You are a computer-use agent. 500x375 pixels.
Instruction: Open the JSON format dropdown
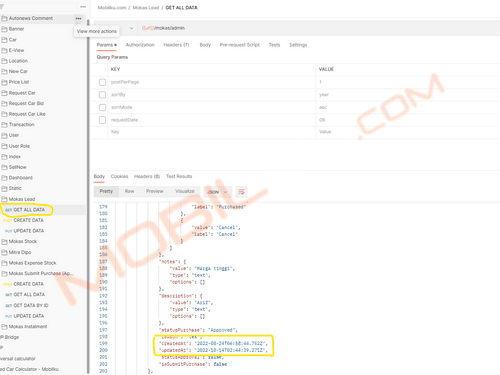pos(217,192)
